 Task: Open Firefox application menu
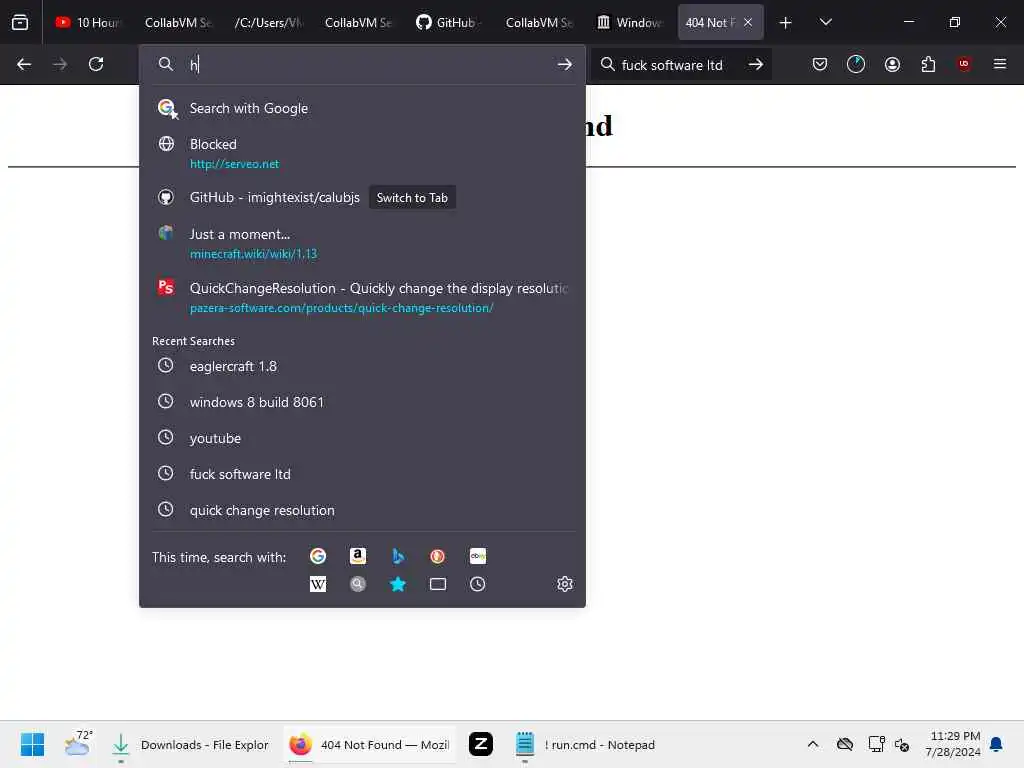[1000, 64]
